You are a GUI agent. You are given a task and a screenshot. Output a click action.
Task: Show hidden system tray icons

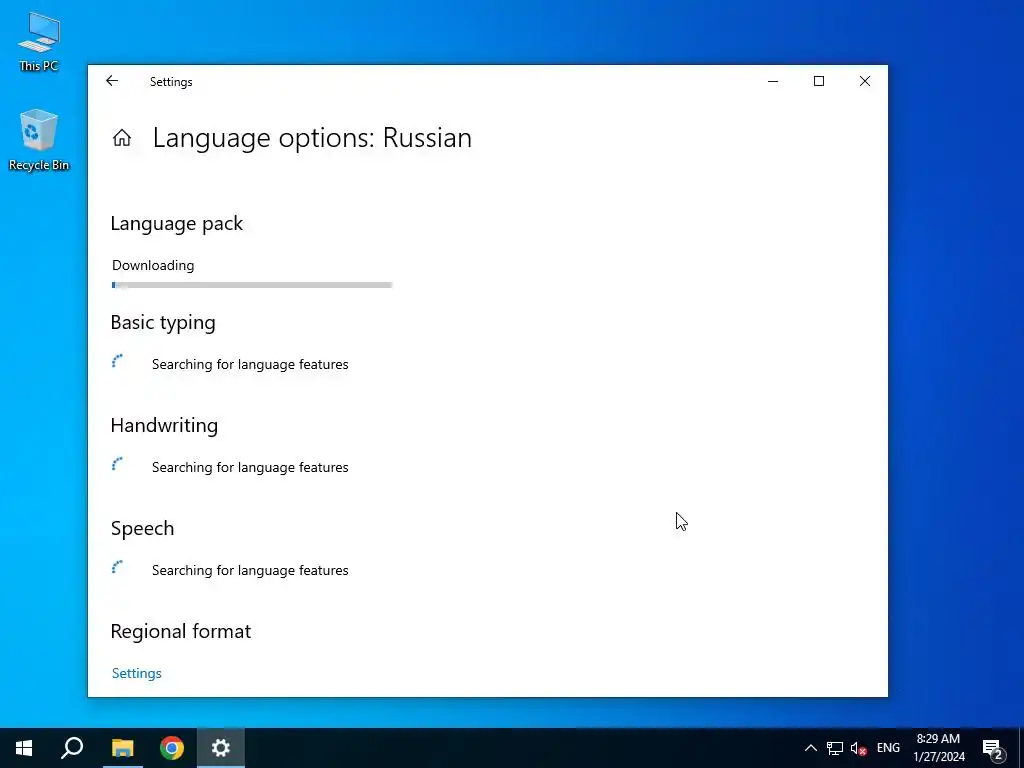(x=810, y=748)
